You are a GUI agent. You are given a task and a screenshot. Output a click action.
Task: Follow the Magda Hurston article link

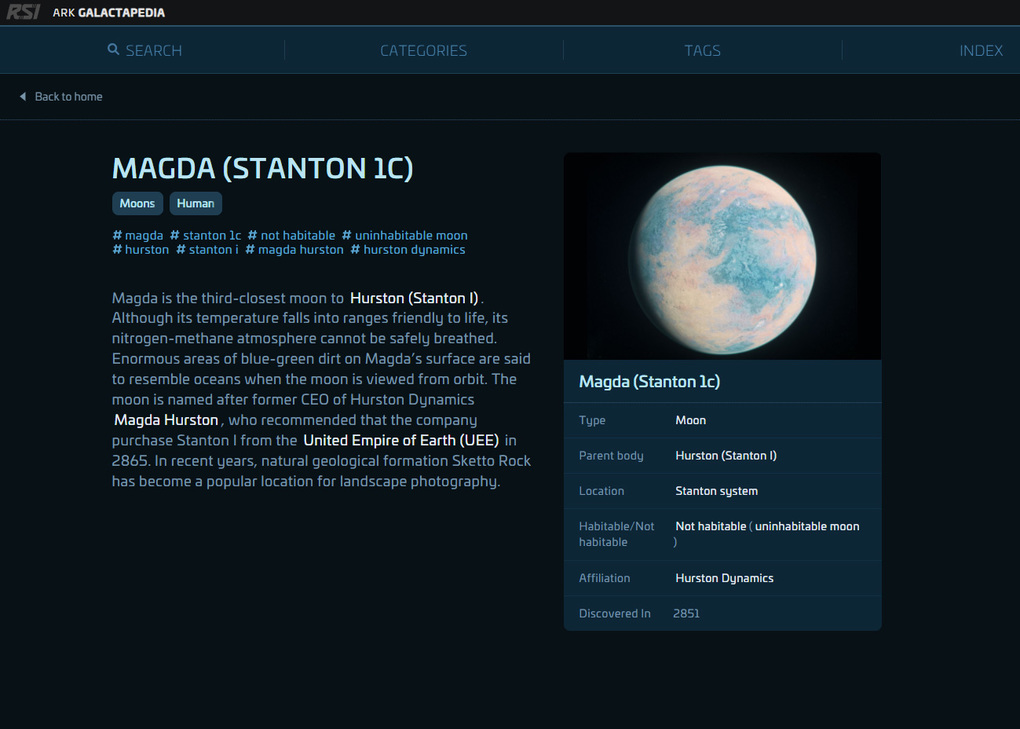(x=166, y=420)
